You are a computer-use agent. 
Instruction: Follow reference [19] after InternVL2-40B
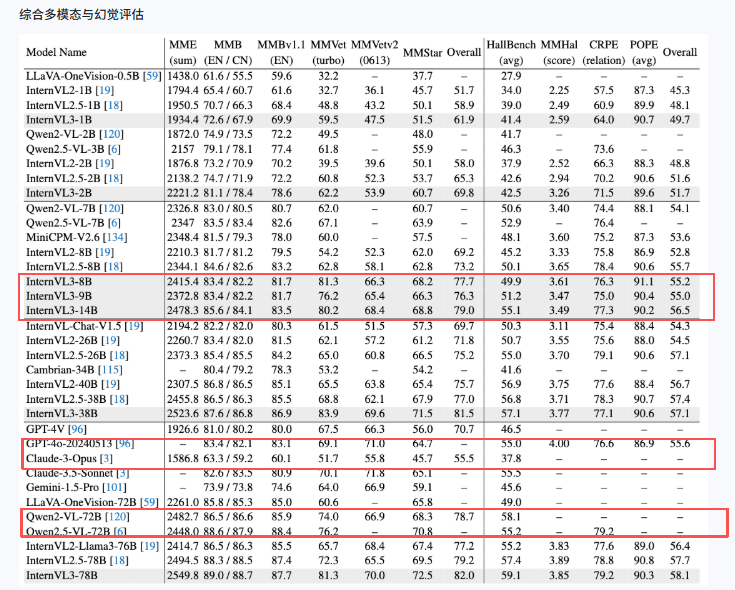(x=111, y=384)
